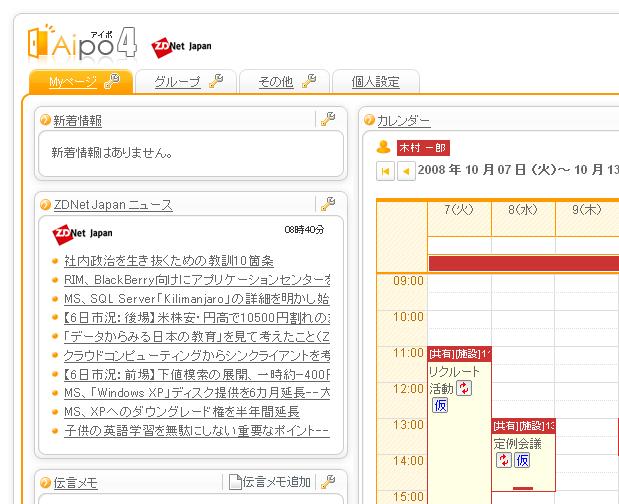The width and height of the screenshot is (619, 504).
Task: Click the red resize handle under 定例会議
Action: point(523,489)
